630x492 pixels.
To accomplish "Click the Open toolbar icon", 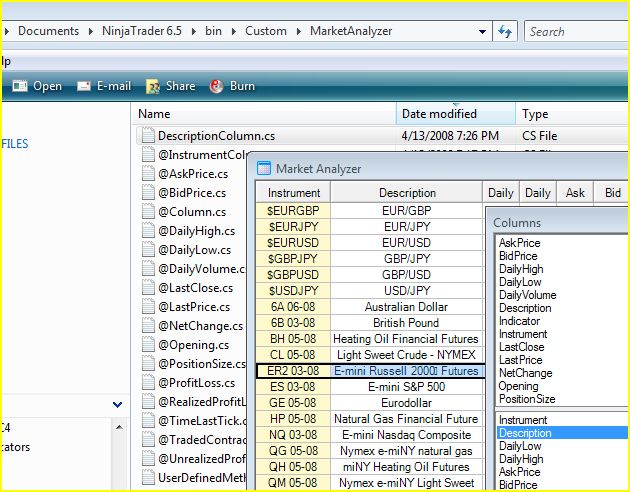I will (x=20, y=86).
